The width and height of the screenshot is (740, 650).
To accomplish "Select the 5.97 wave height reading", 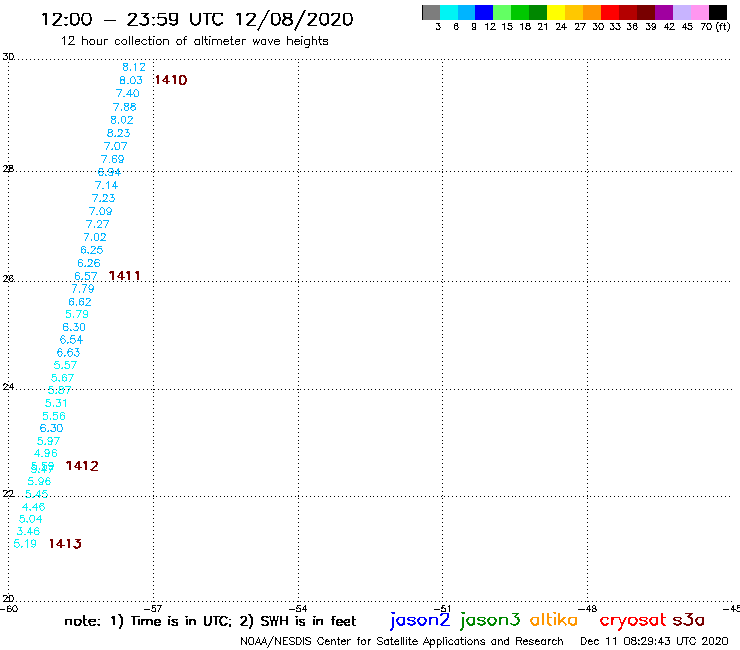I will pyautogui.click(x=49, y=441).
